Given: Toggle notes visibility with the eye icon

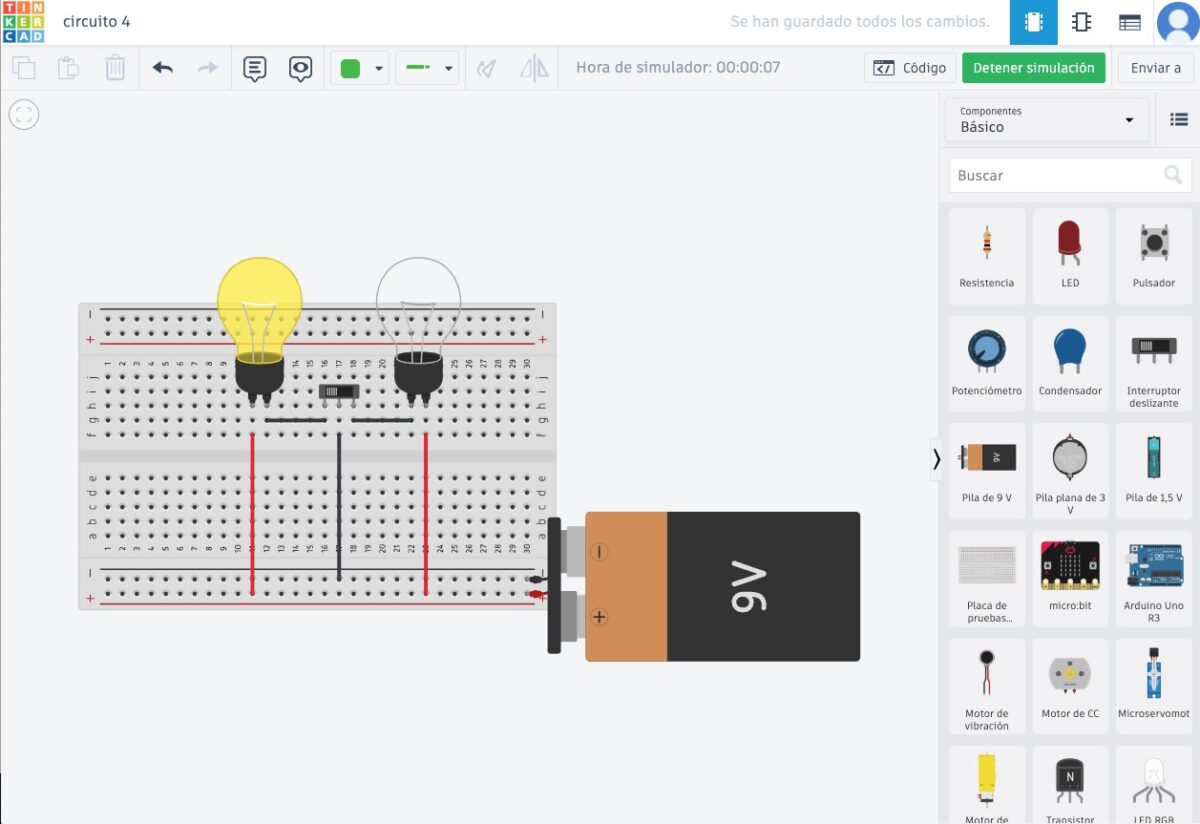Looking at the screenshot, I should 301,68.
